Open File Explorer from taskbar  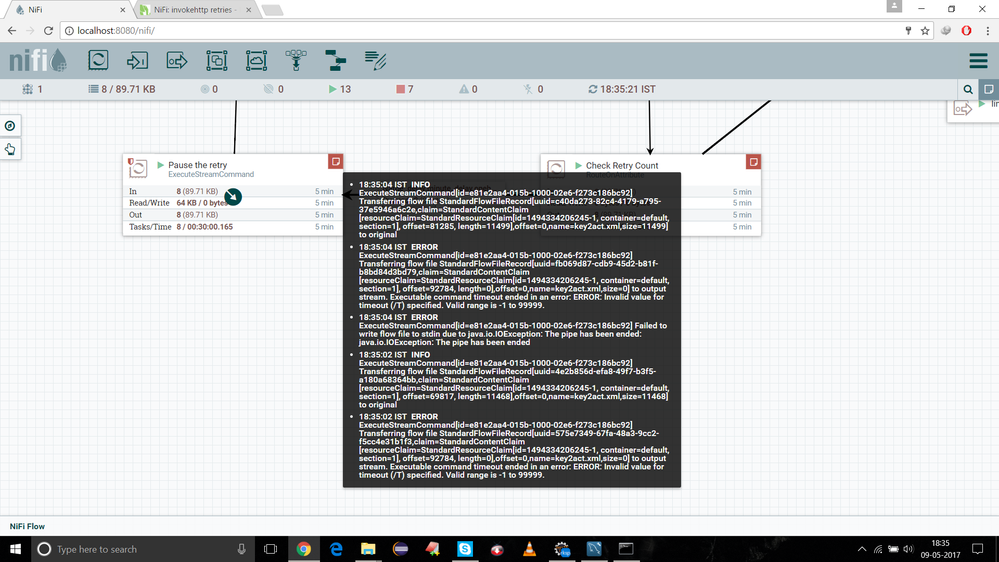[x=368, y=549]
